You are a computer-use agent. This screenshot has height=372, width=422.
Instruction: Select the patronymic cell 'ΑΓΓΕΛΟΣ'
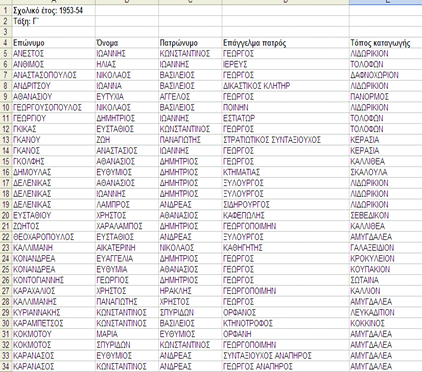pos(190,97)
